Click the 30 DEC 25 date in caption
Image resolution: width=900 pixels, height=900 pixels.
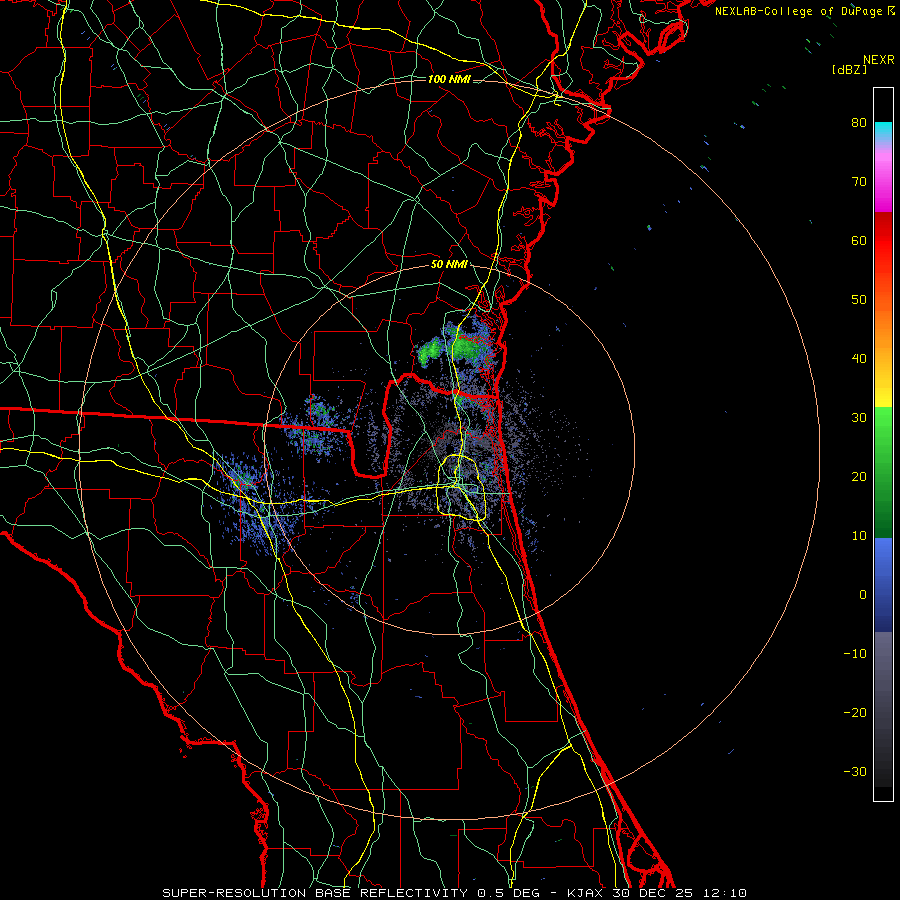tap(654, 893)
